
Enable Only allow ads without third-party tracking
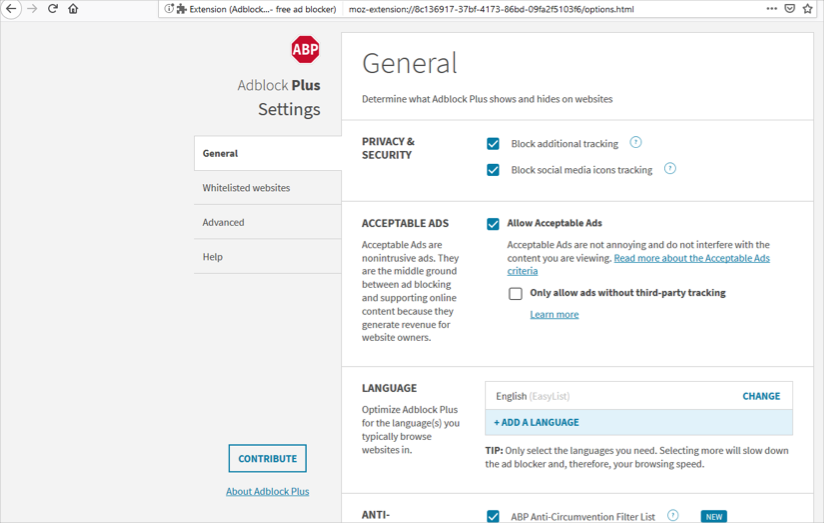pyautogui.click(x=516, y=294)
